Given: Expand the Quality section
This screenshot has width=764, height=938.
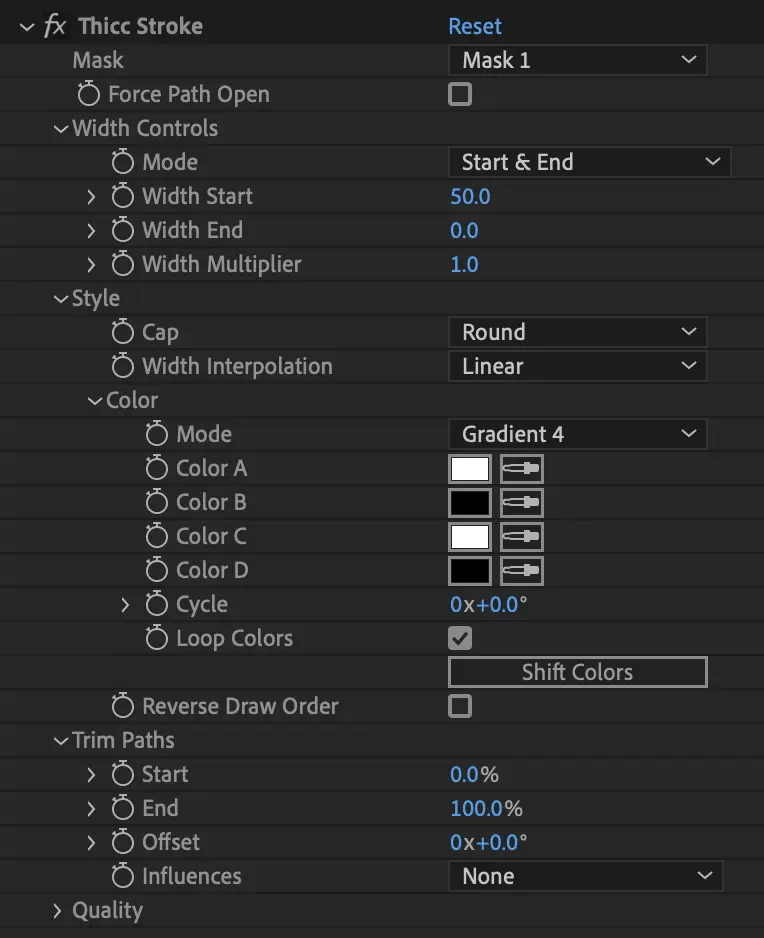Looking at the screenshot, I should (60, 911).
